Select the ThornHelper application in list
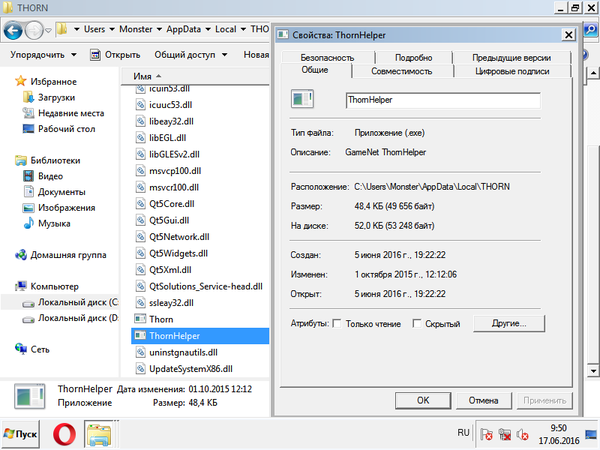 tap(200, 336)
